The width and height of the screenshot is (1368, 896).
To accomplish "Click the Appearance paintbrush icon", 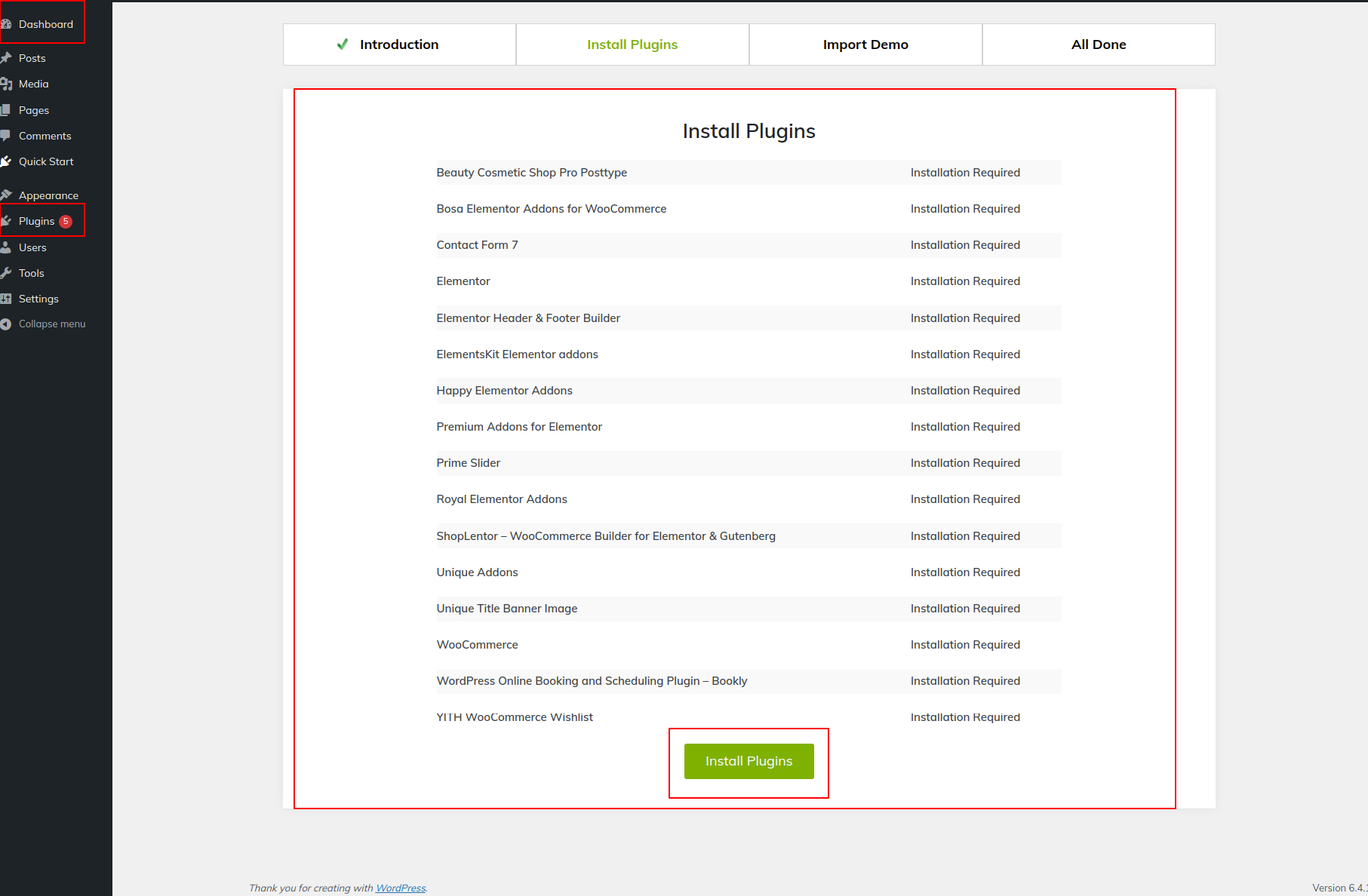I will (x=6, y=195).
